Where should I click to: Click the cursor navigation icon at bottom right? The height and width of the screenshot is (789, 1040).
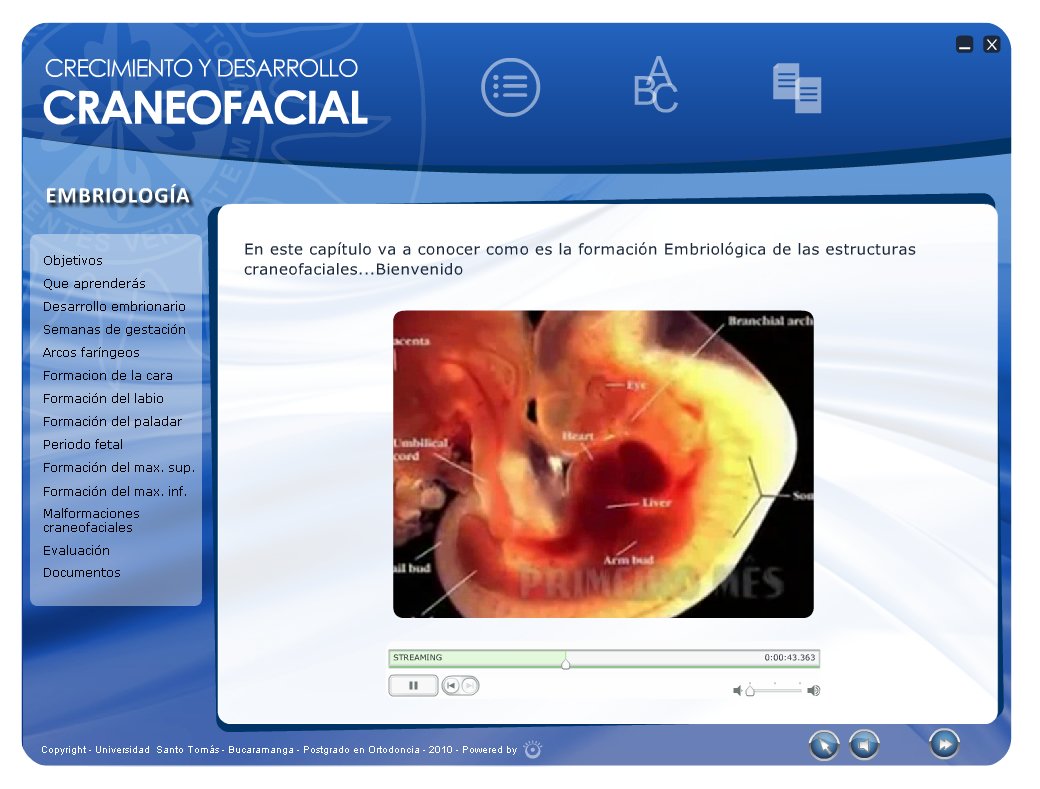tap(823, 746)
